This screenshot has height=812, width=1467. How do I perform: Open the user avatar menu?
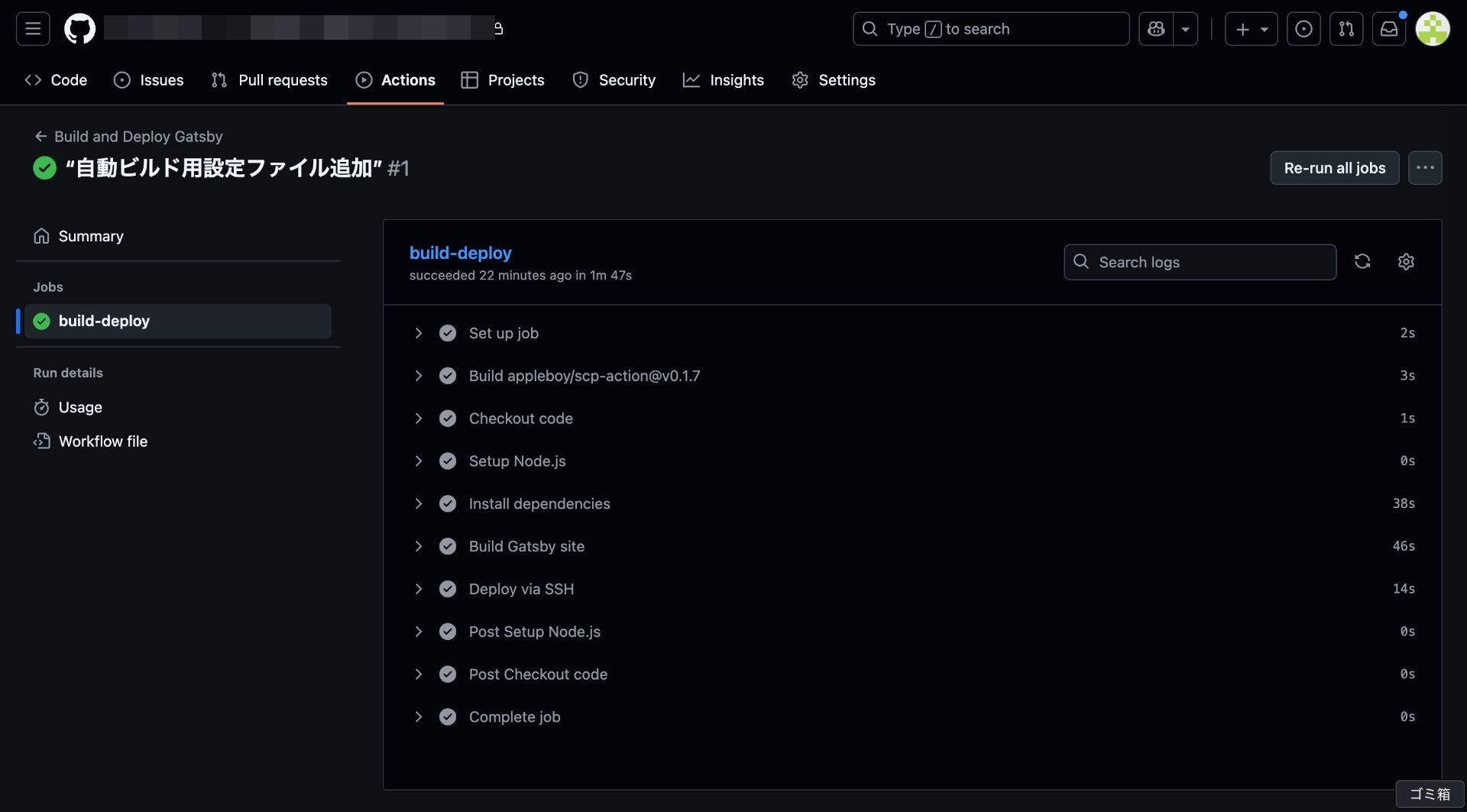point(1433,29)
